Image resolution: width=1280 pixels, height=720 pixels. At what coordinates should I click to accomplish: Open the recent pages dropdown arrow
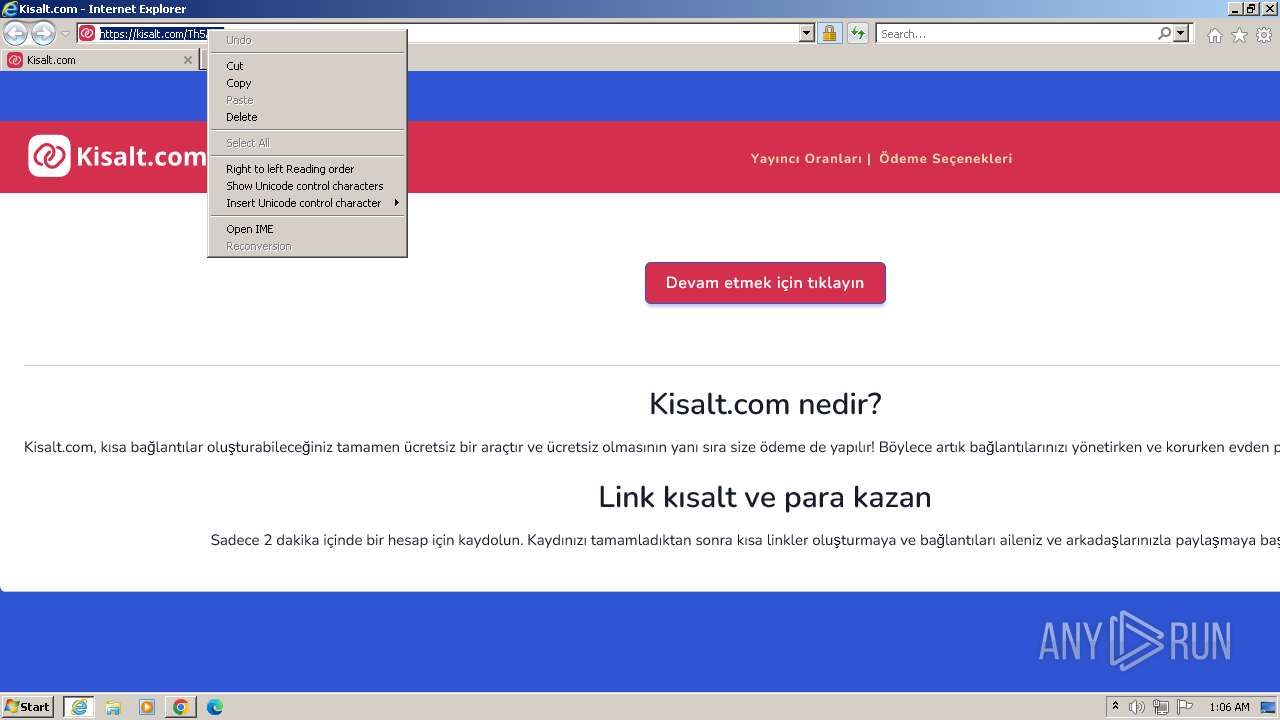tap(66, 34)
